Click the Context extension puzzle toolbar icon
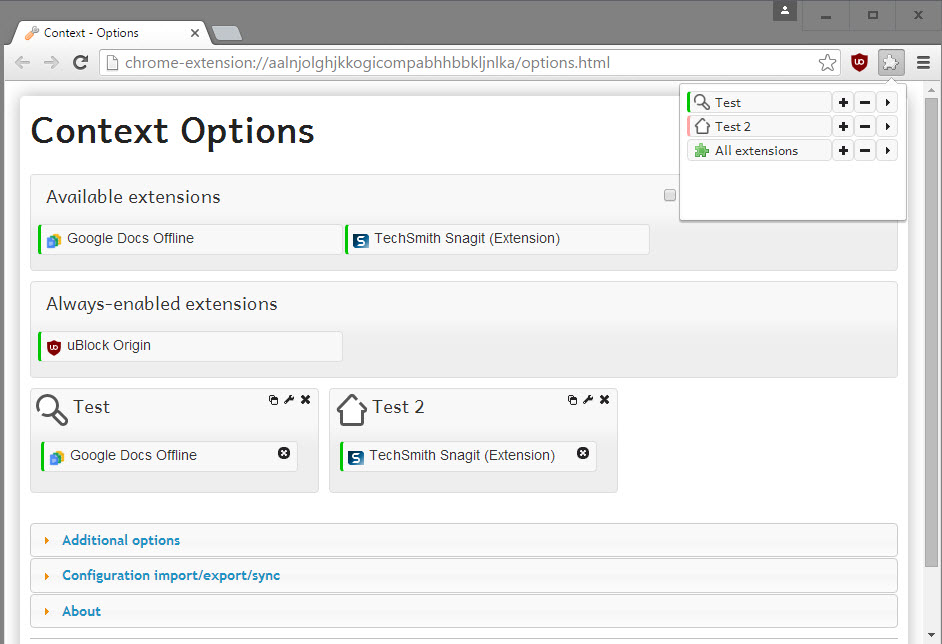The image size is (942, 644). point(891,62)
